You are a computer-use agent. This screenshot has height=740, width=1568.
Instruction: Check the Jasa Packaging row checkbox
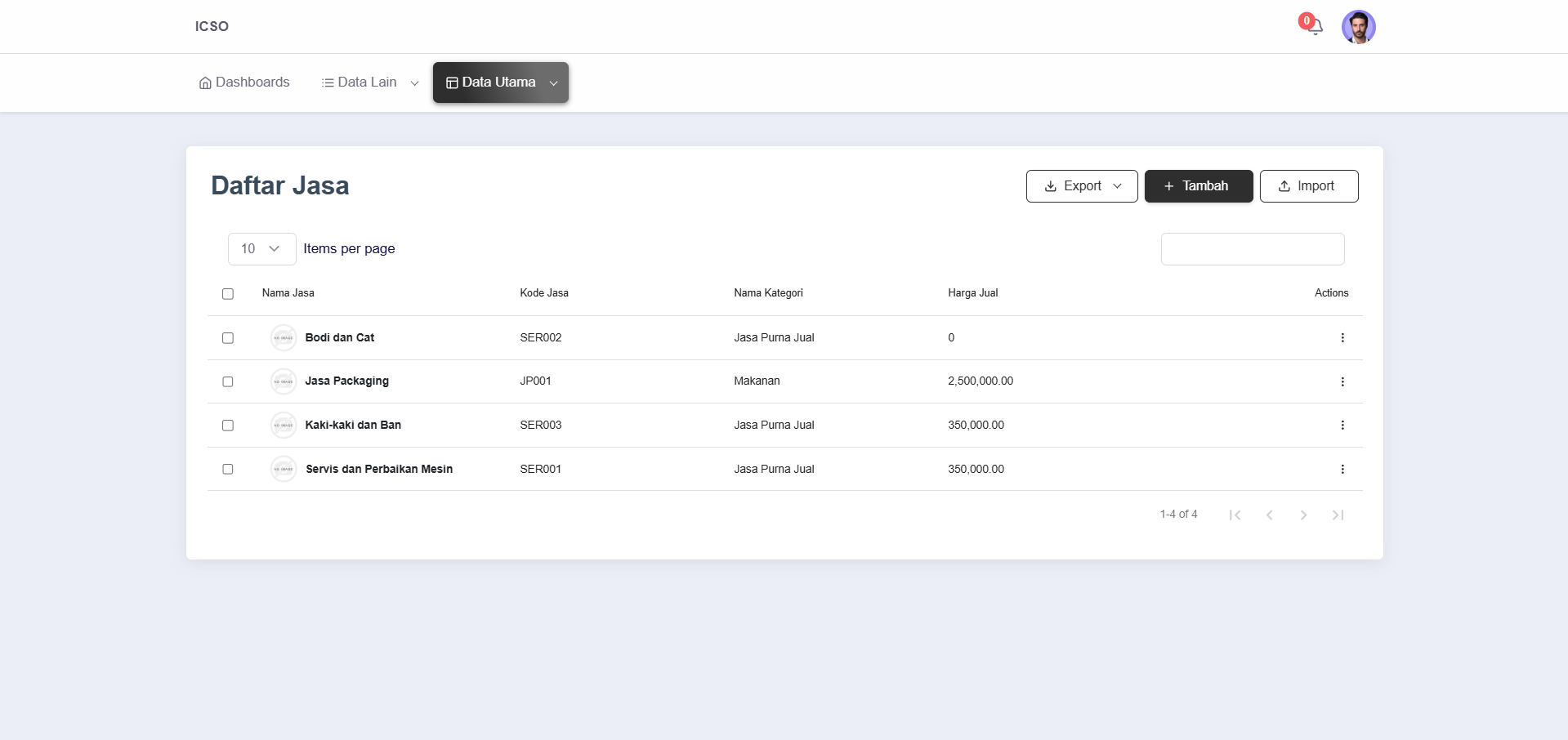click(228, 381)
